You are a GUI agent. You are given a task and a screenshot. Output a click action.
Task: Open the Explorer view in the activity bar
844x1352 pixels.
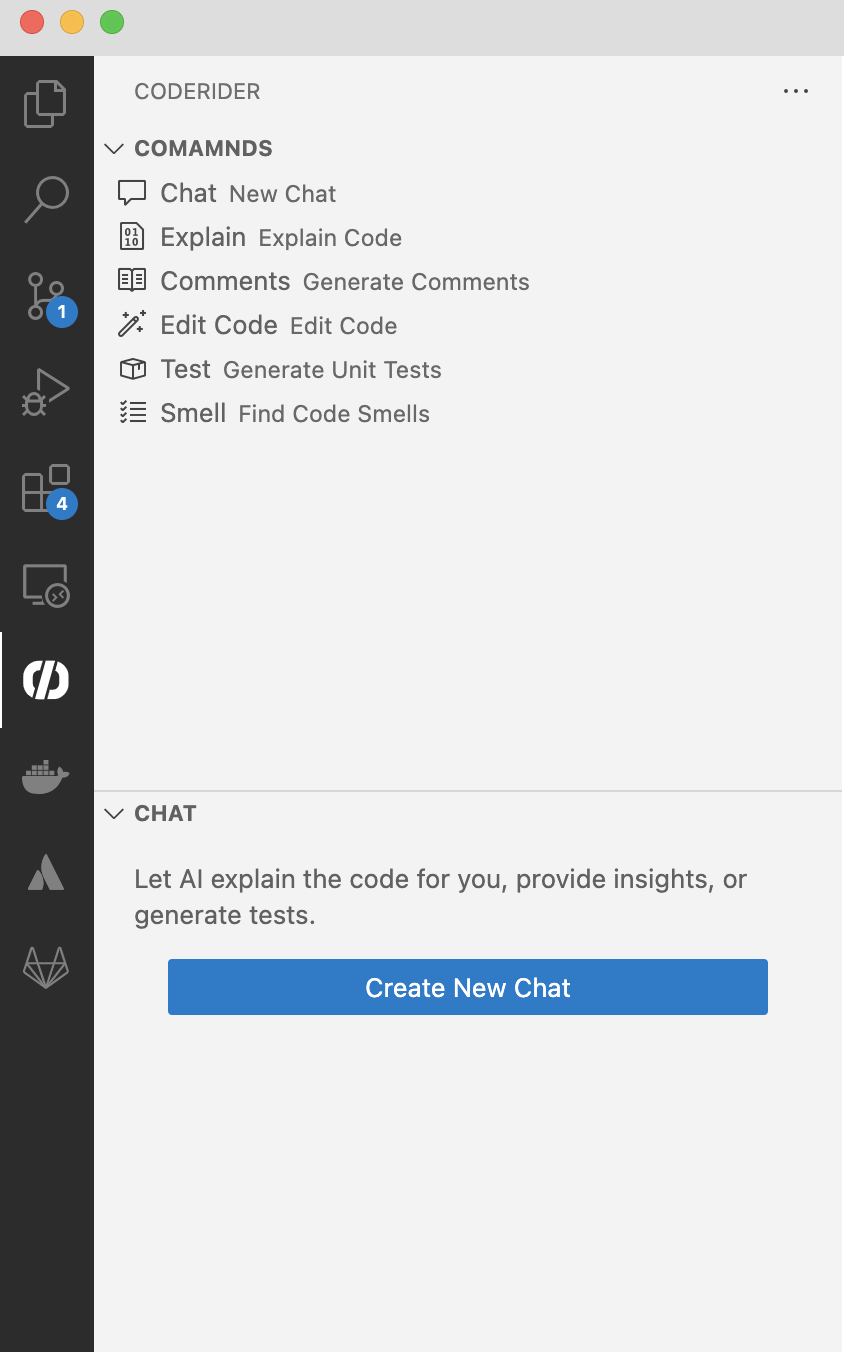click(x=44, y=103)
